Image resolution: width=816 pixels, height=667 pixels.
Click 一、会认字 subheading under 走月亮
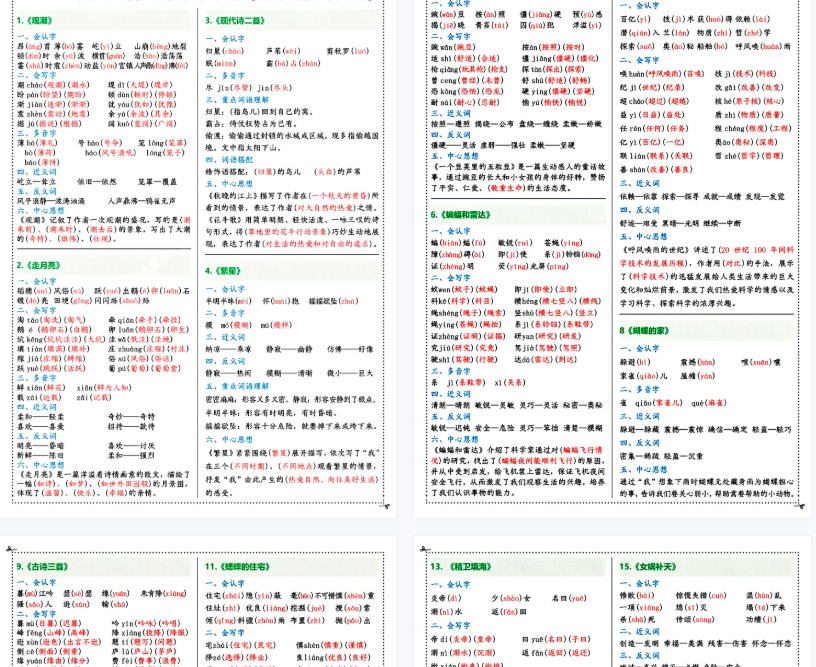37,281
